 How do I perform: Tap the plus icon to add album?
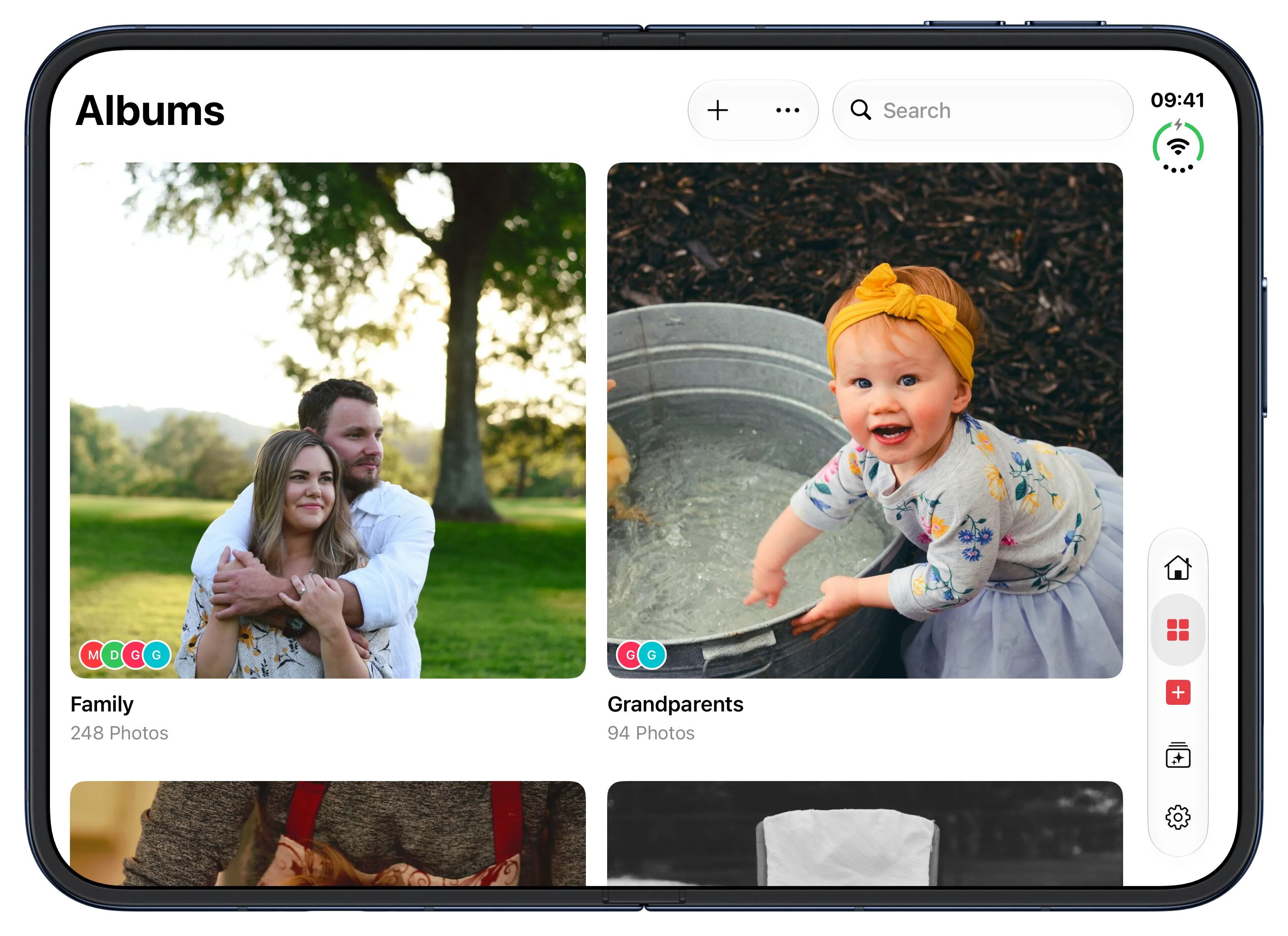coord(717,110)
